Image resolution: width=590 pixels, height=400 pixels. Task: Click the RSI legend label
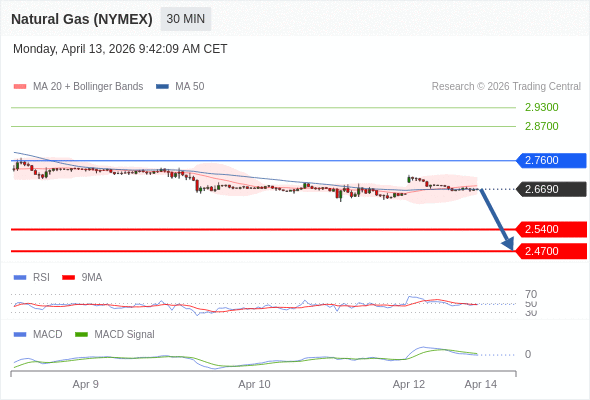click(x=41, y=278)
